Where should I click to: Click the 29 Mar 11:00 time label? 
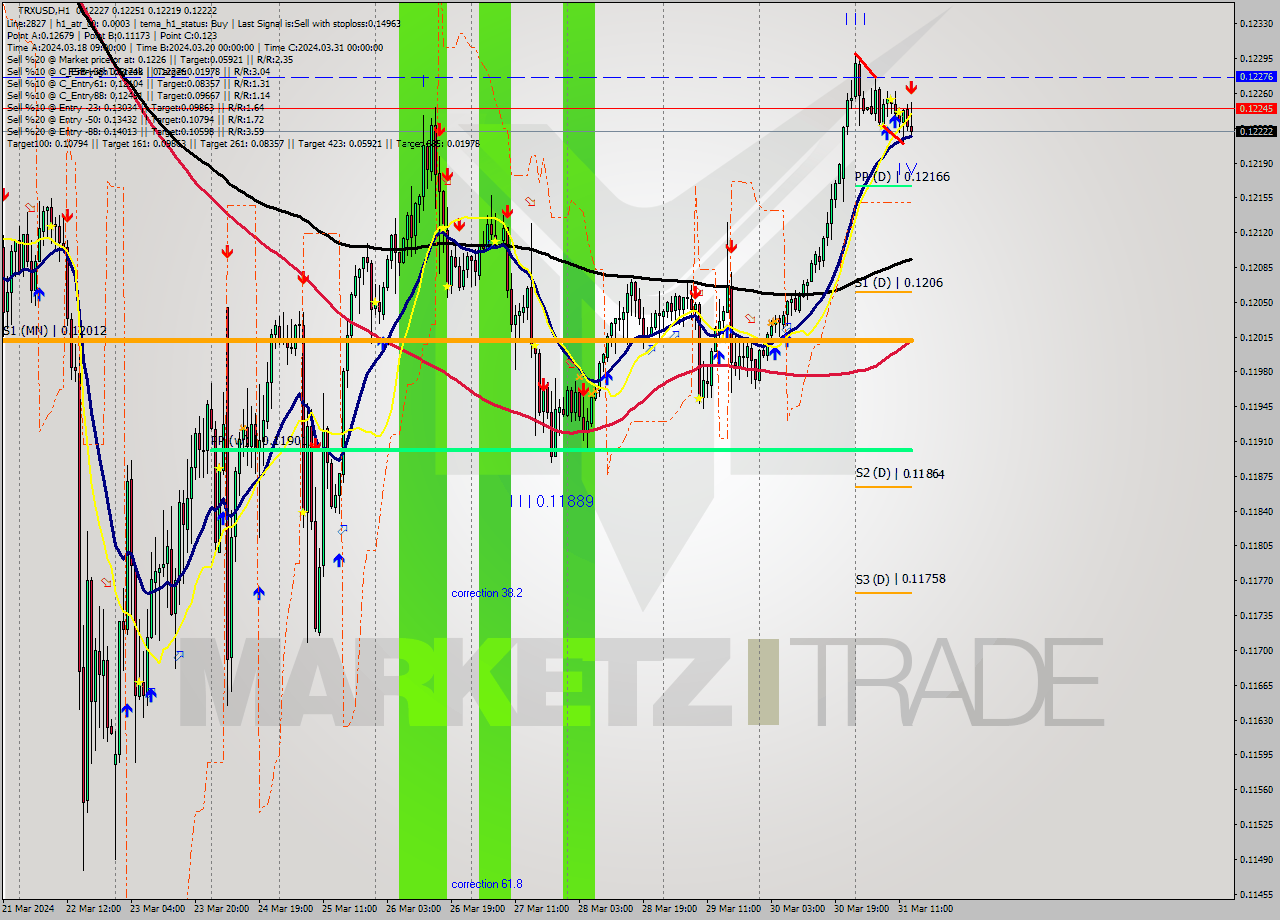point(733,909)
